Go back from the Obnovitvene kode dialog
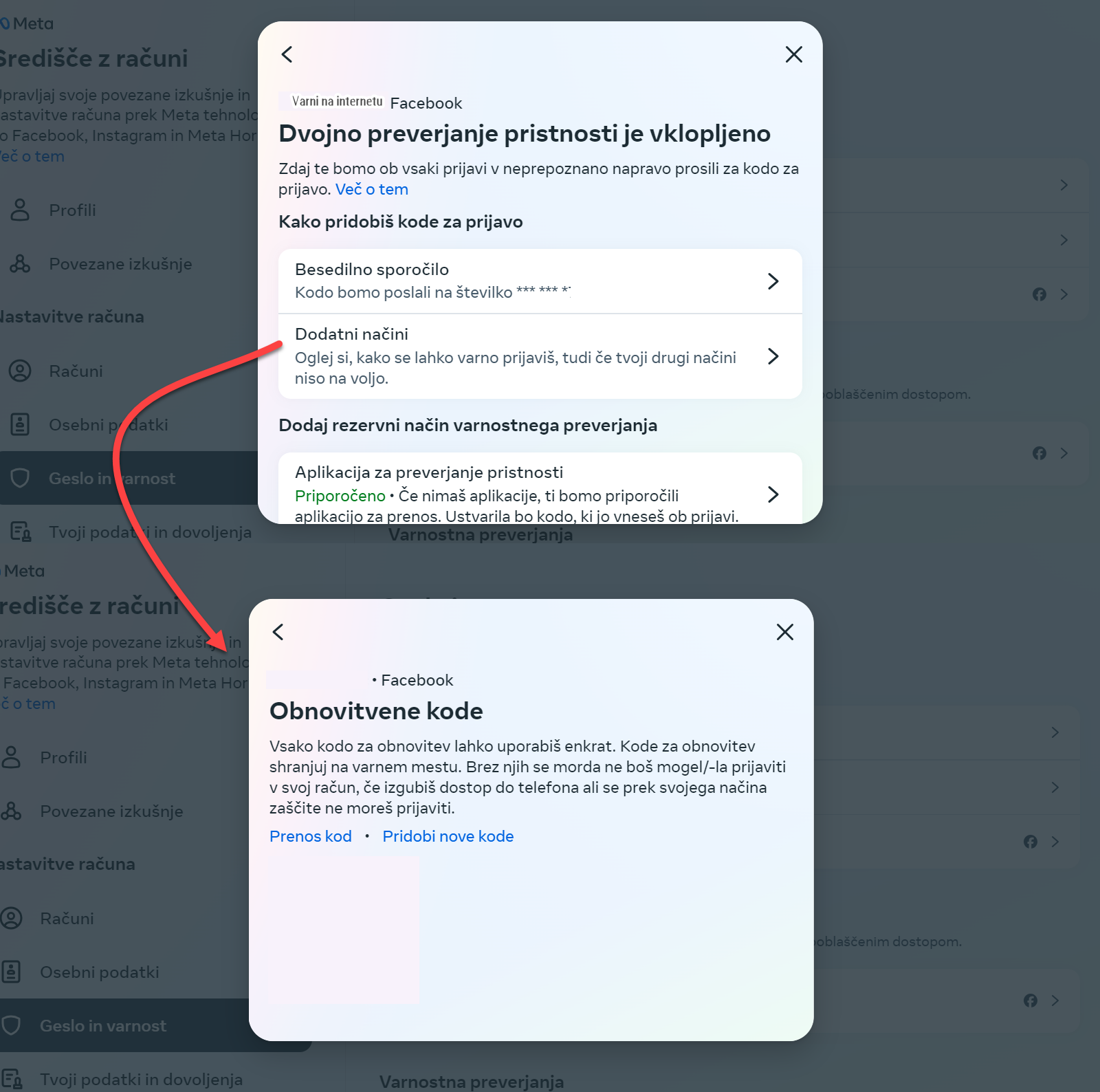The image size is (1100, 1092). pyautogui.click(x=278, y=632)
